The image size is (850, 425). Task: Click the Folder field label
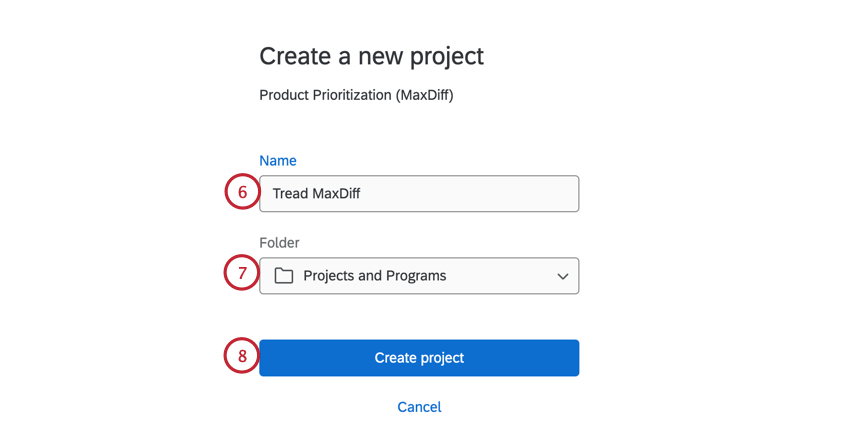pos(279,243)
